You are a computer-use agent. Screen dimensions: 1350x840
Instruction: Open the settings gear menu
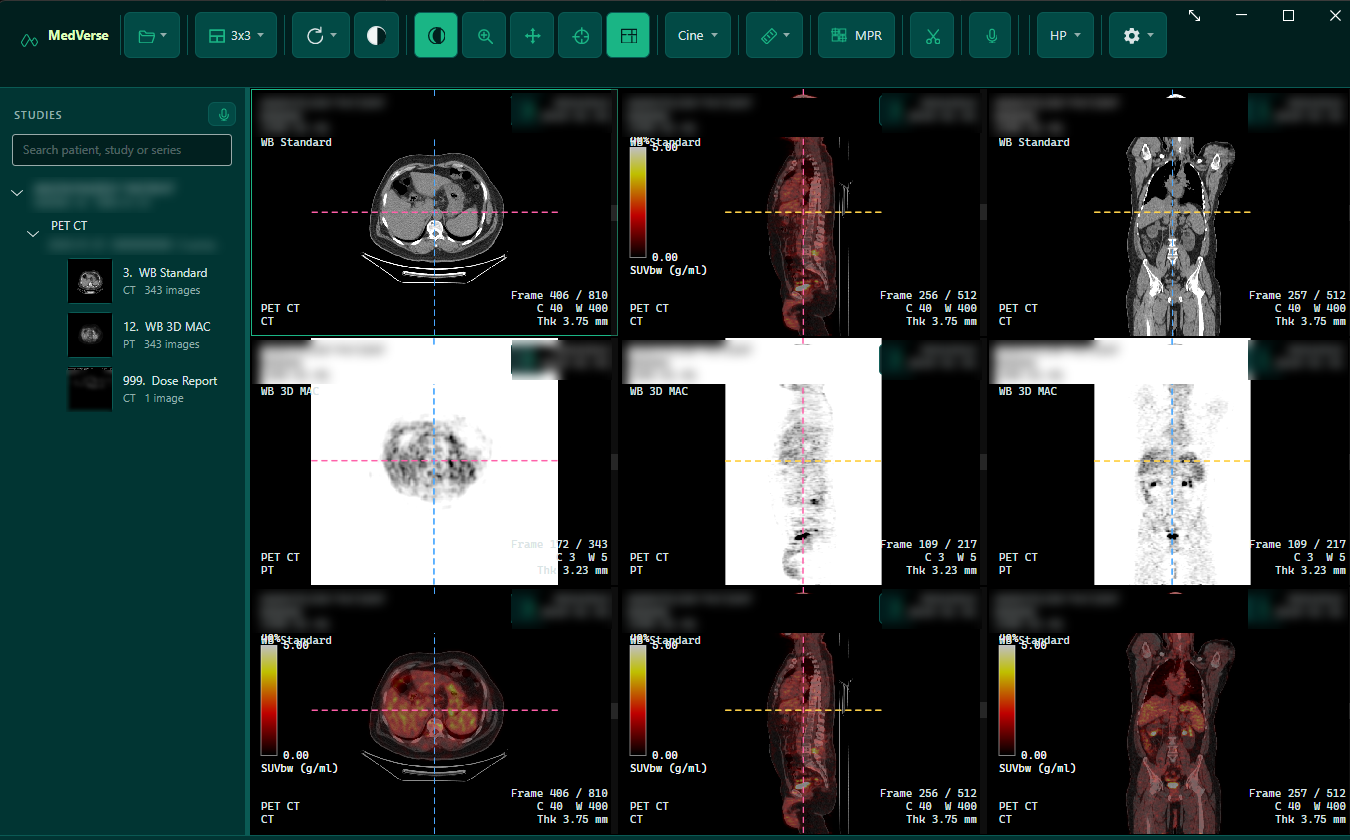pyautogui.click(x=1138, y=36)
